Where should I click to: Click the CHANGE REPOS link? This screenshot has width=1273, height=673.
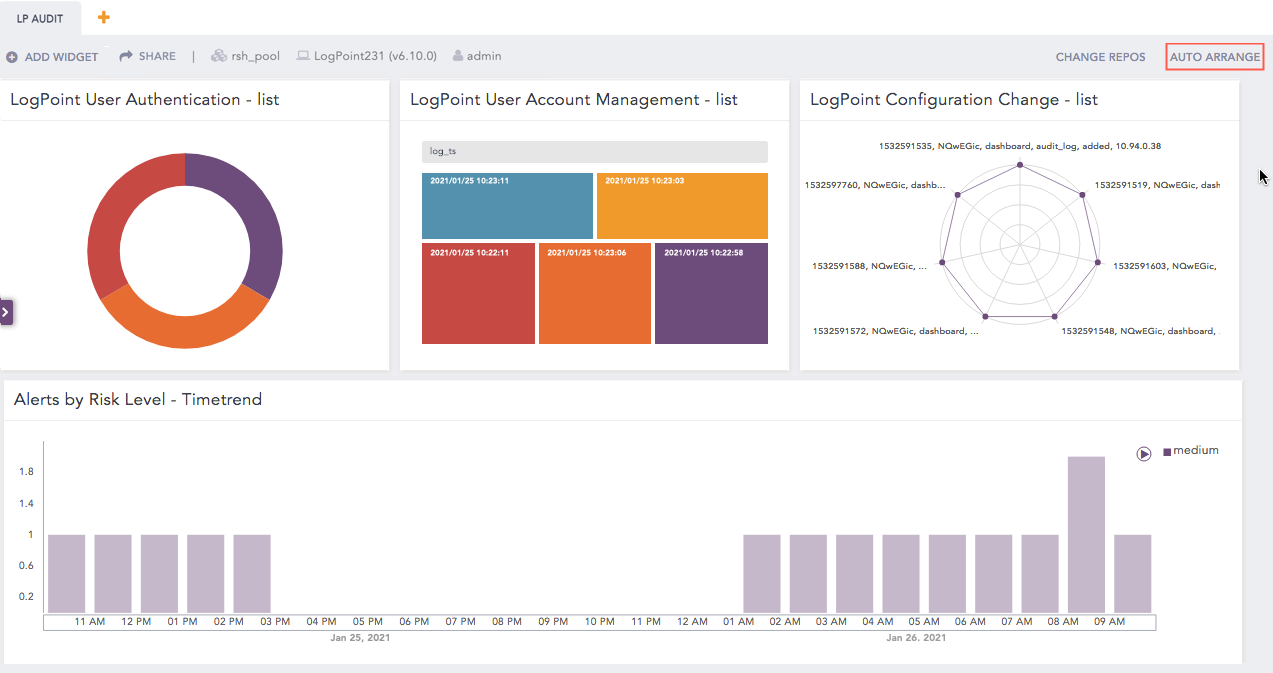pos(1100,57)
